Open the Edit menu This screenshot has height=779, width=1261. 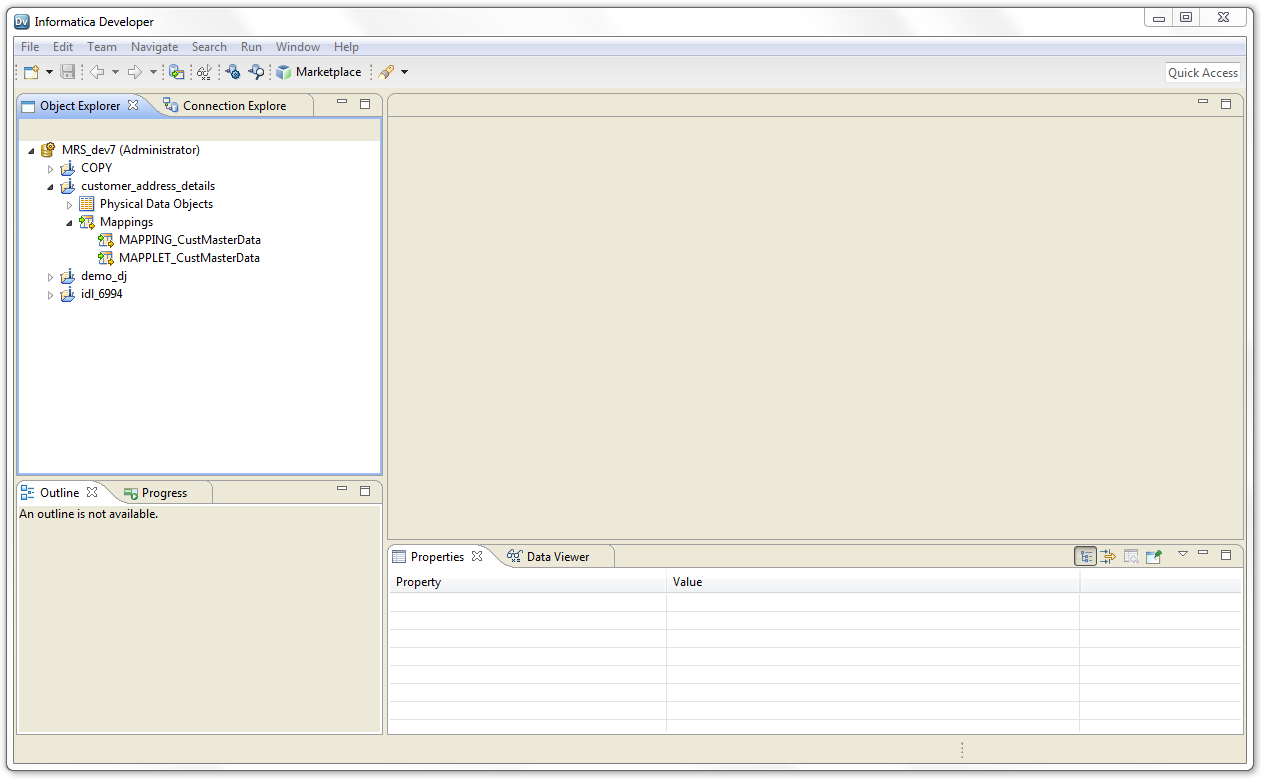[63, 47]
